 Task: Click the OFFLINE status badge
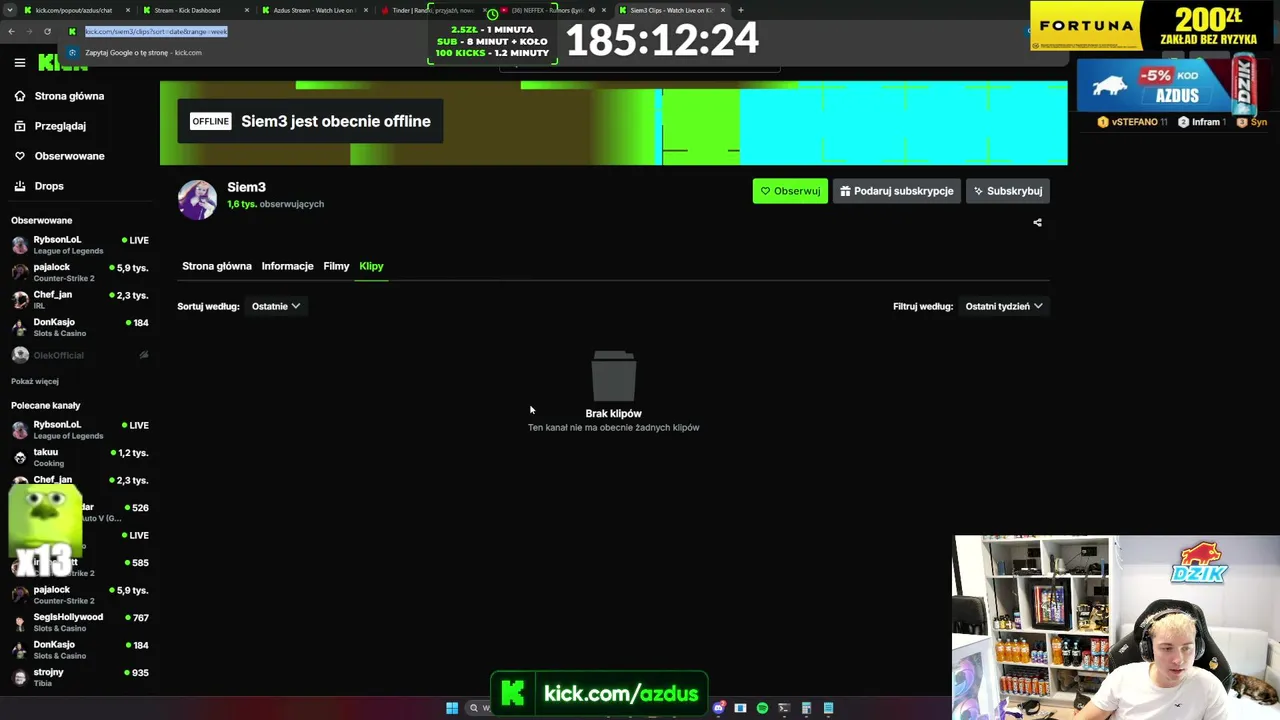pyautogui.click(x=210, y=121)
